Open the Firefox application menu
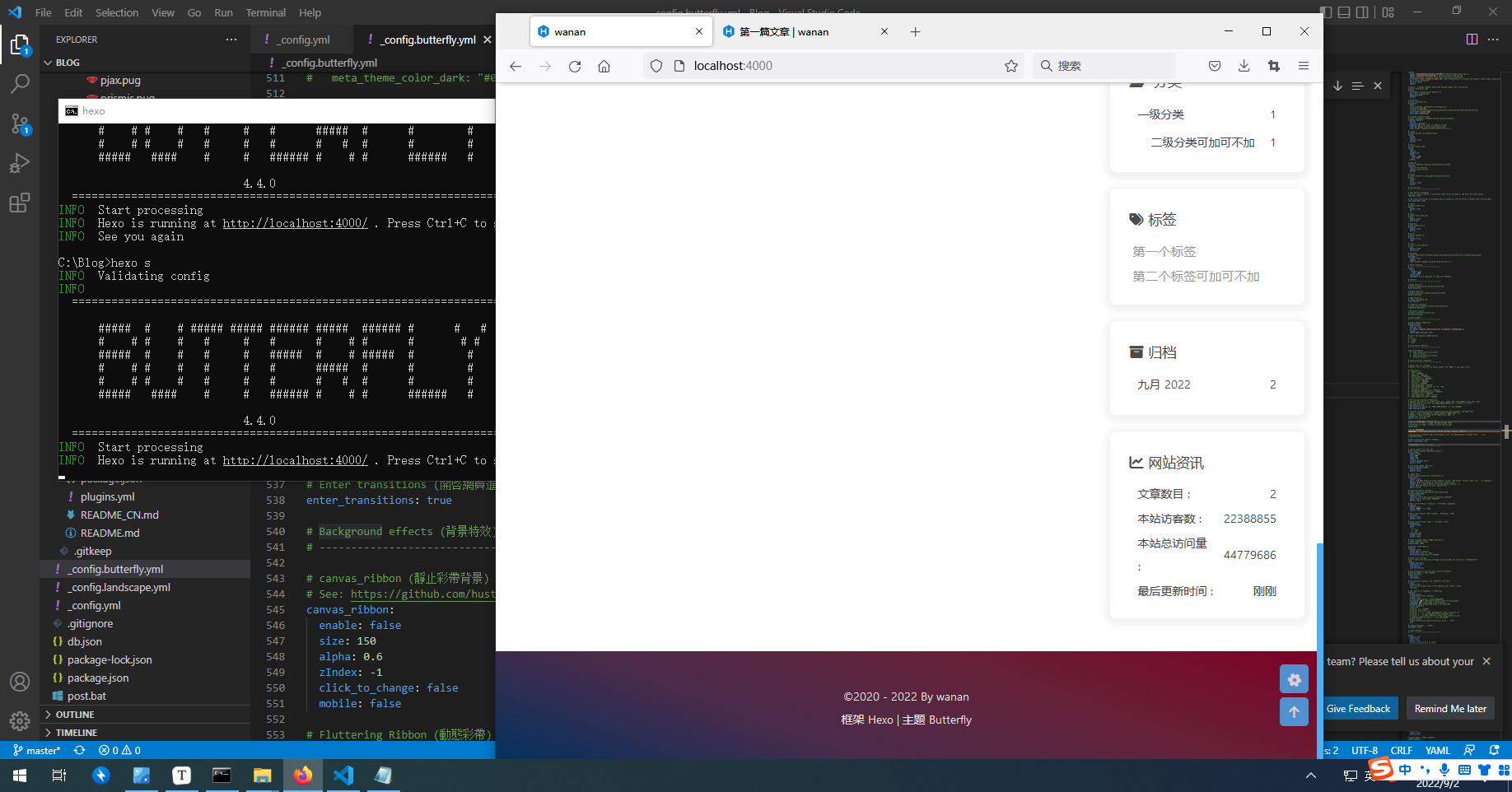 pyautogui.click(x=1304, y=66)
